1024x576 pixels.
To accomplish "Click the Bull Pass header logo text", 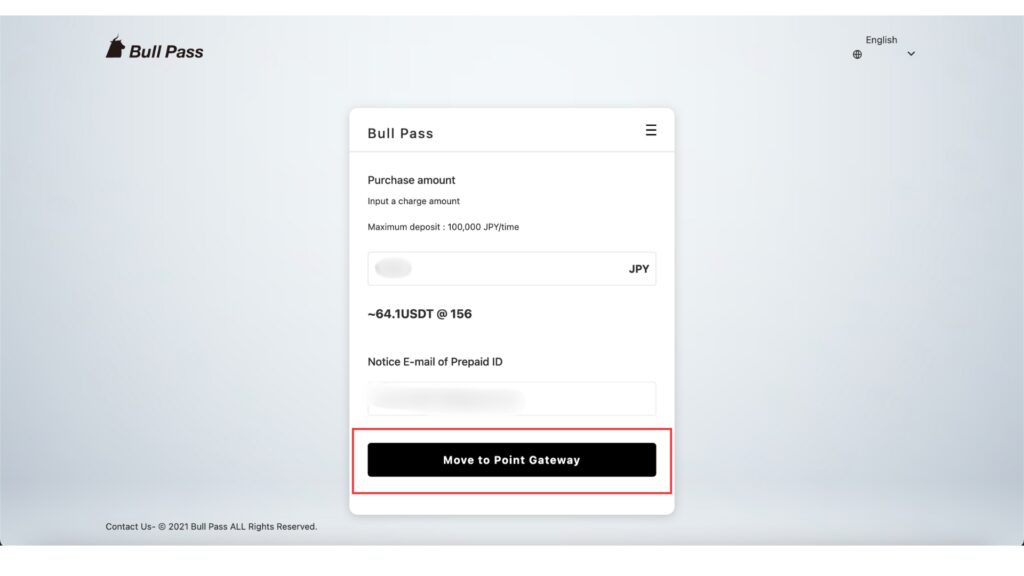I will click(166, 52).
